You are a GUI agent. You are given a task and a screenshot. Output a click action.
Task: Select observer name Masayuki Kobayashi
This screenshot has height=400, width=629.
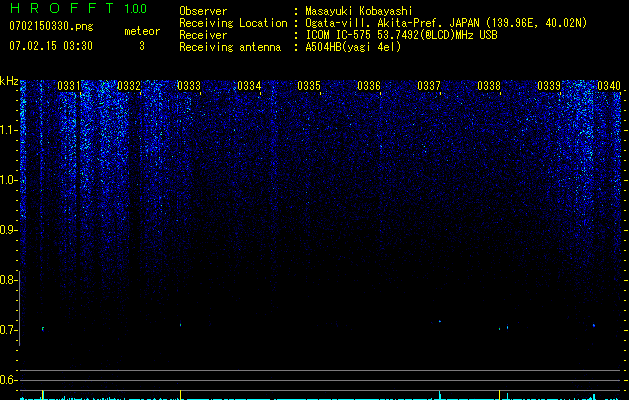point(359,11)
